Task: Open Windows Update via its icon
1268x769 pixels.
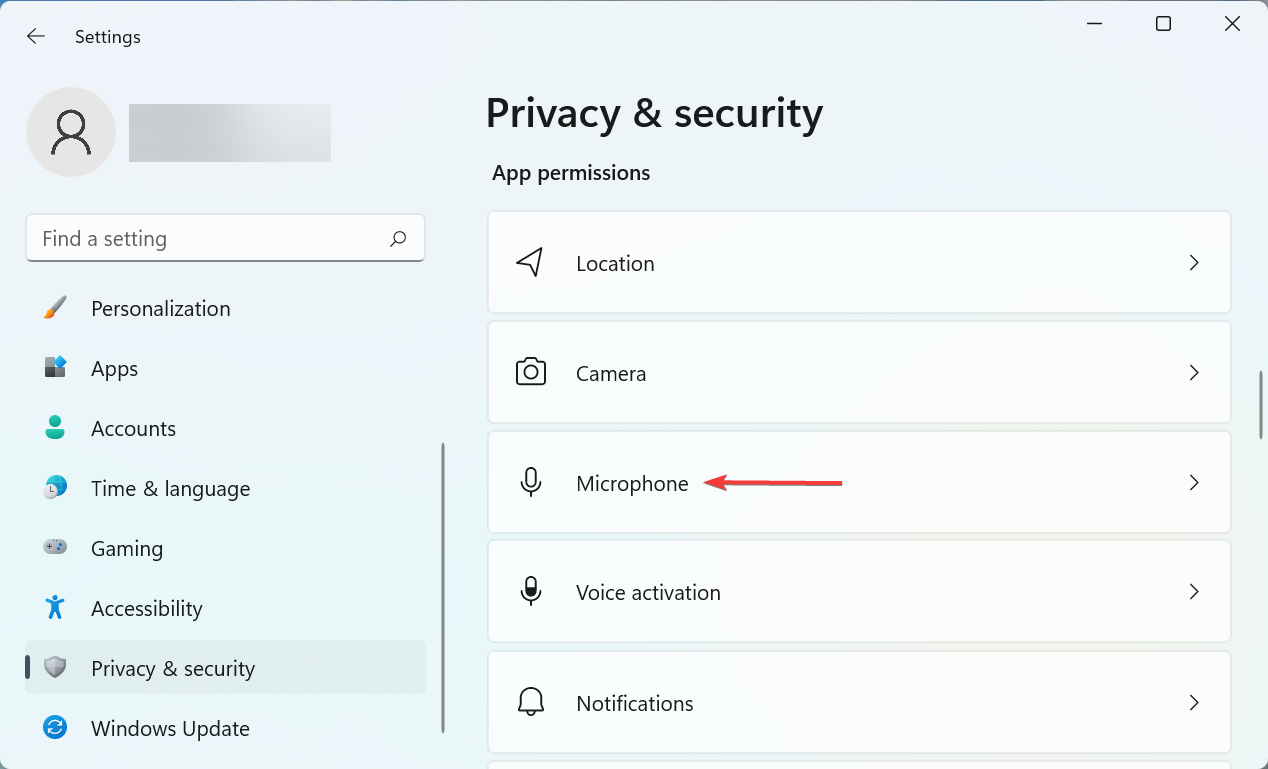Action: [x=56, y=728]
